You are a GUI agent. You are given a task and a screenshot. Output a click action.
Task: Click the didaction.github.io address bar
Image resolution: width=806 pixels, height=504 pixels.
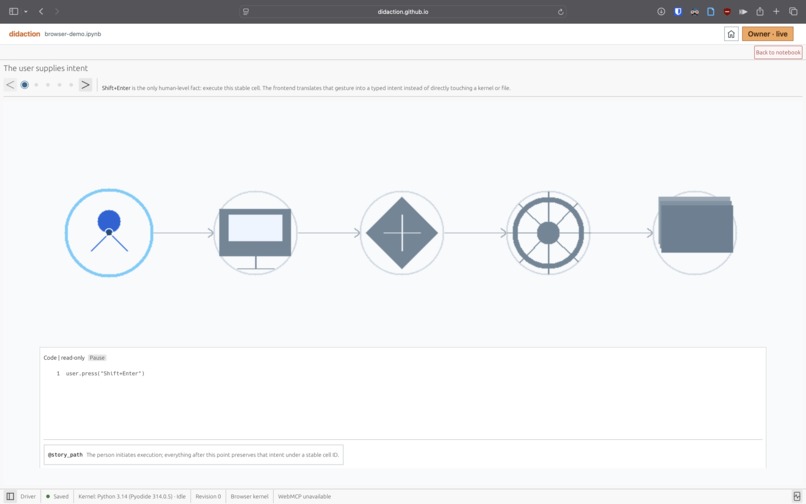coord(403,11)
